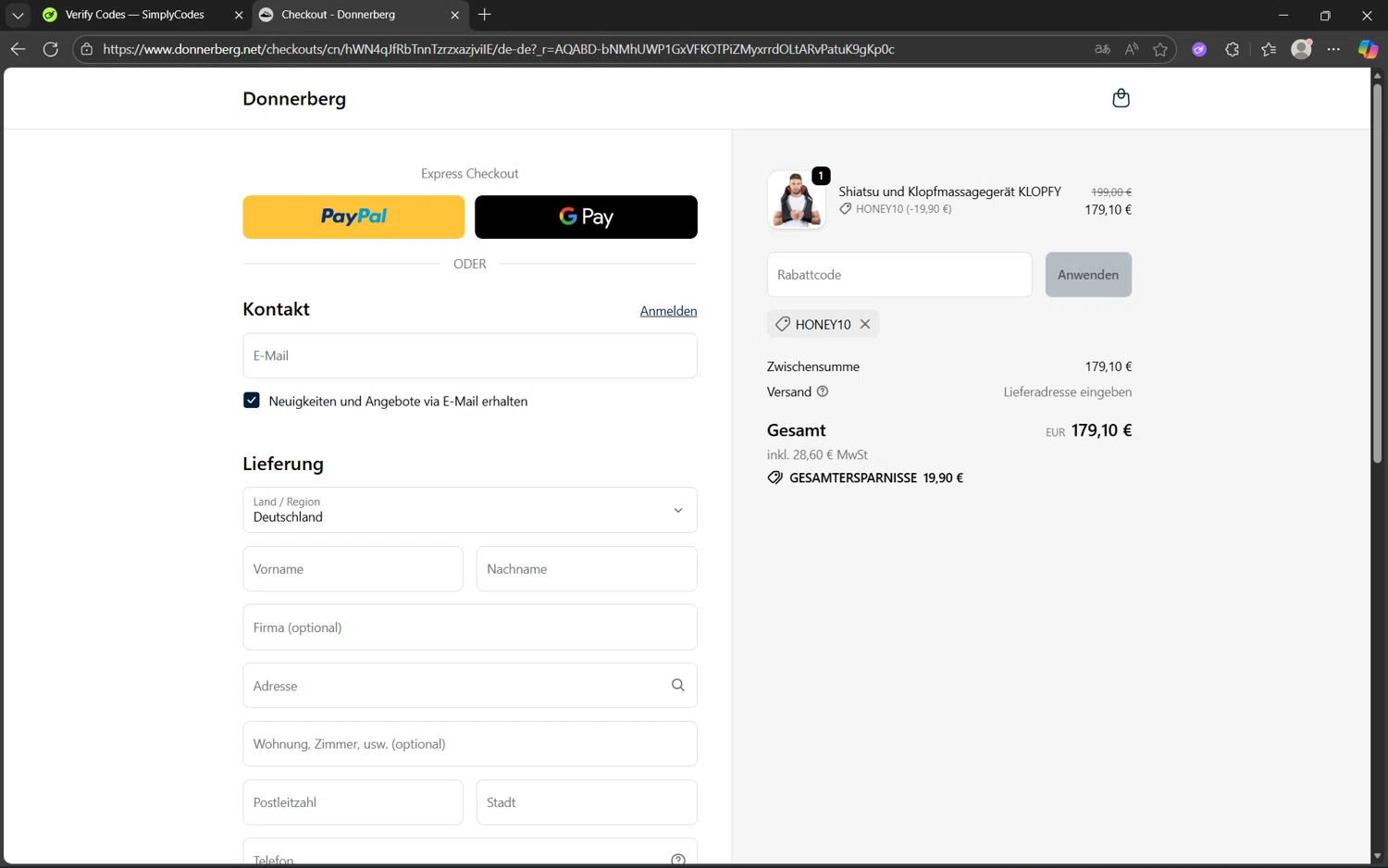Click the Versand help question icon
This screenshot has height=868, width=1388.
(823, 391)
